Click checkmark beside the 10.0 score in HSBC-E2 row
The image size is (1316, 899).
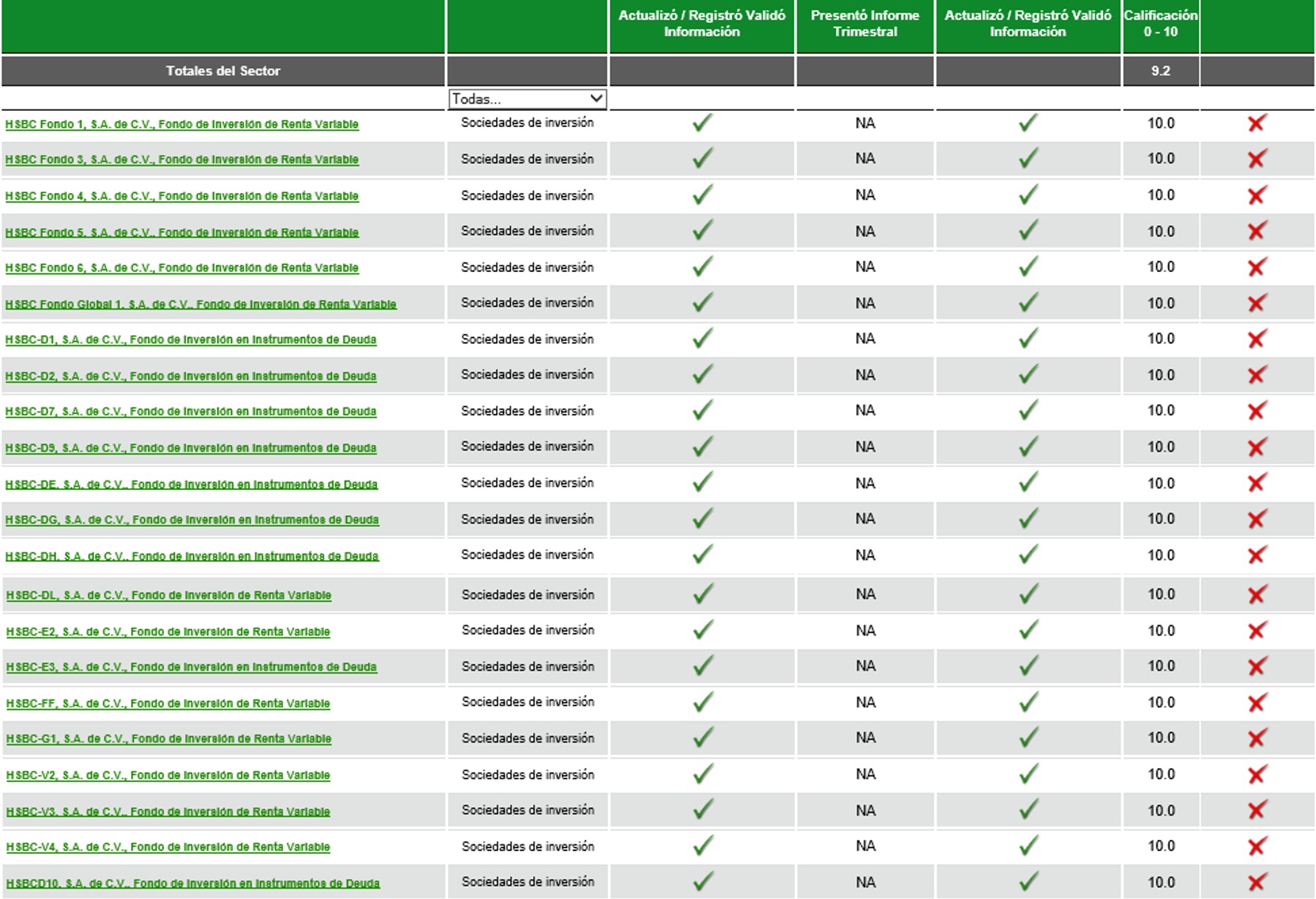(x=1028, y=630)
